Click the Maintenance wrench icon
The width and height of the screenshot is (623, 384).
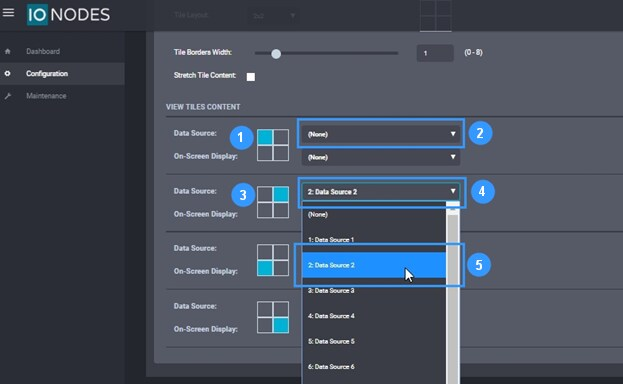pos(8,96)
